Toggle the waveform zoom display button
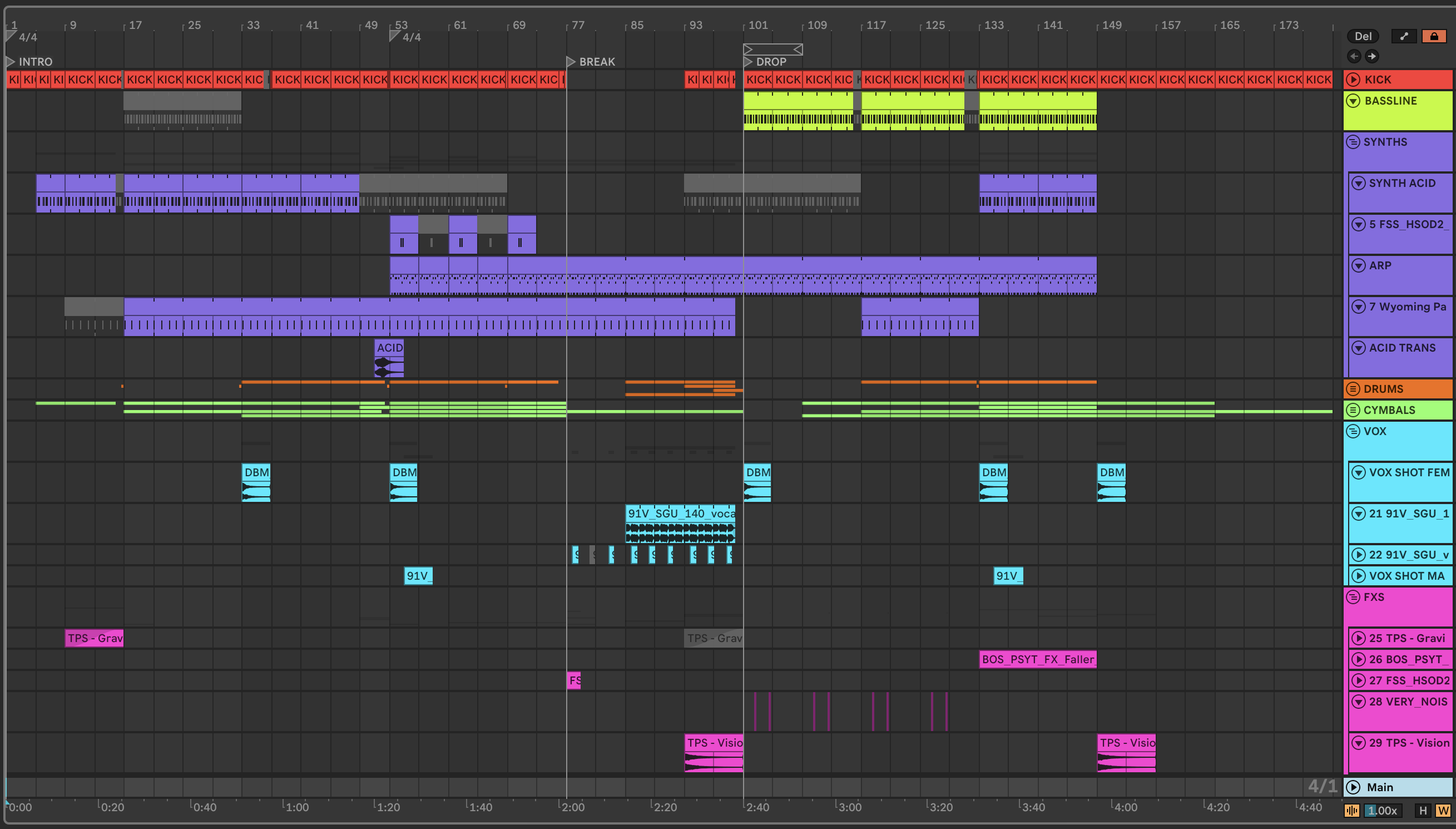 1352,810
